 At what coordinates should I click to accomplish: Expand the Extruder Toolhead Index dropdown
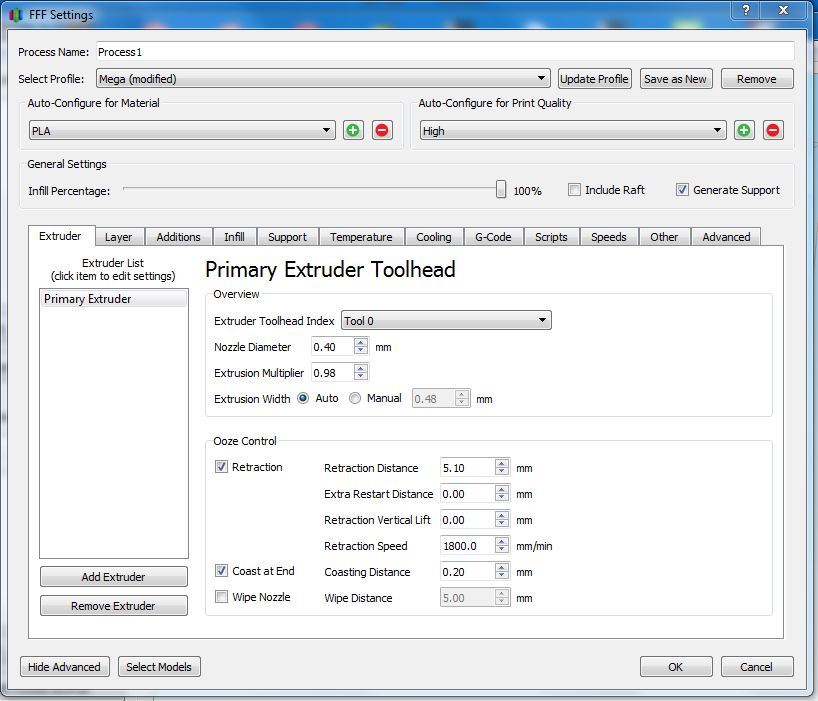[x=446, y=321]
